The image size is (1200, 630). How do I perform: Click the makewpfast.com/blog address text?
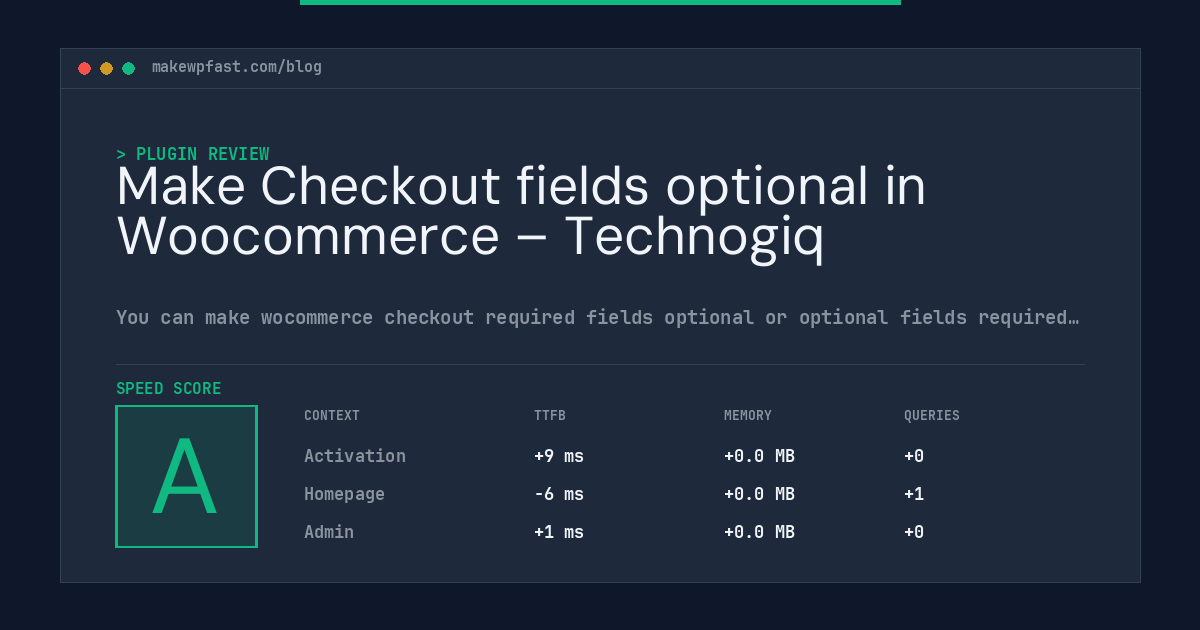(237, 67)
